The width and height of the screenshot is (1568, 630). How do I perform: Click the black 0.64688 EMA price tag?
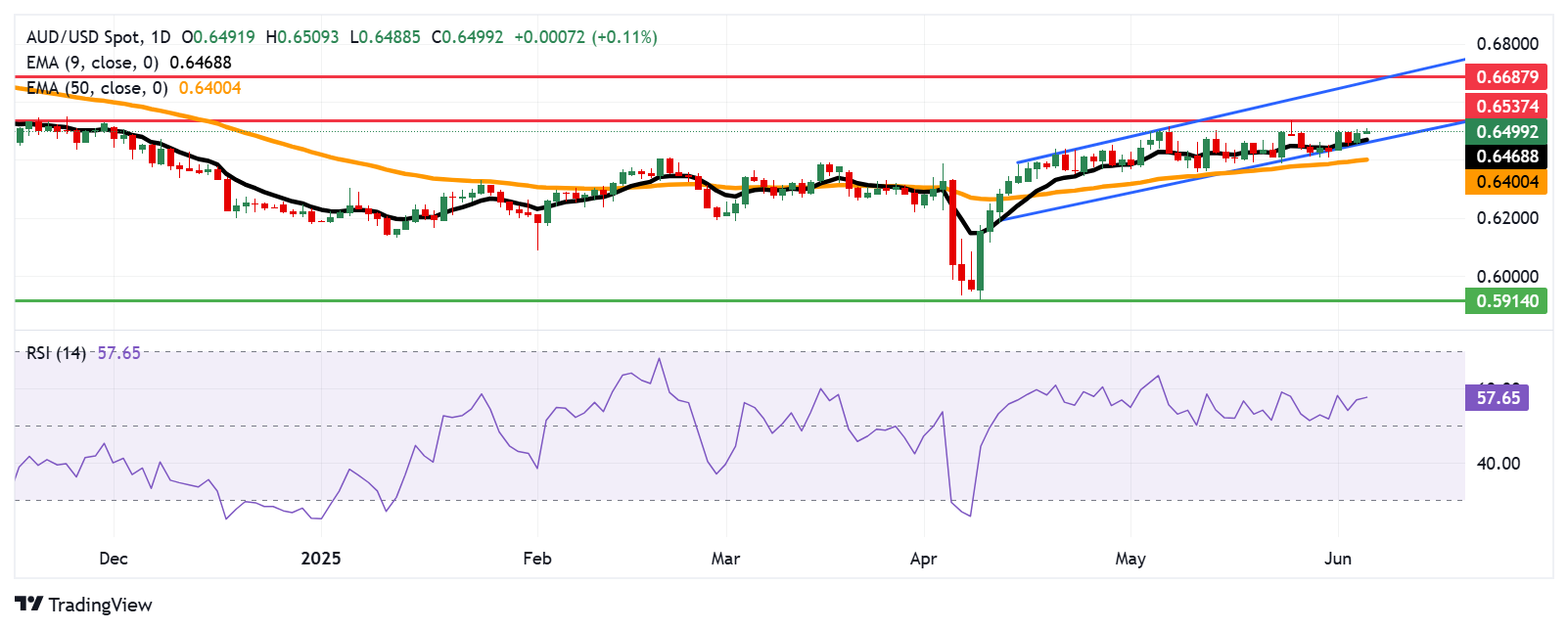[1506, 157]
